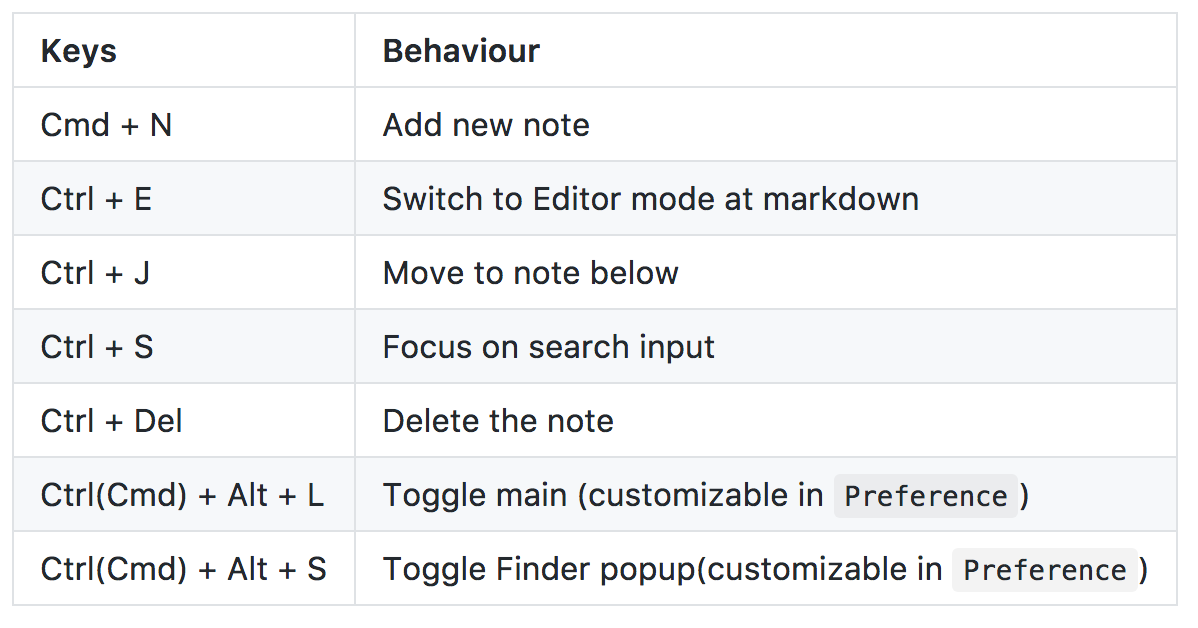Click Preference code label in Finder popup row
The height and width of the screenshot is (628, 1198).
[x=1044, y=570]
